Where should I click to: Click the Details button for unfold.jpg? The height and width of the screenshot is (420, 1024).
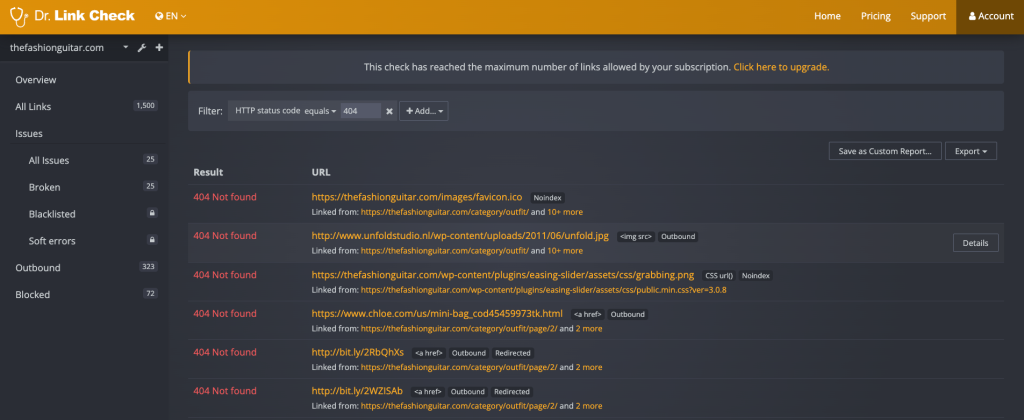click(x=974, y=243)
